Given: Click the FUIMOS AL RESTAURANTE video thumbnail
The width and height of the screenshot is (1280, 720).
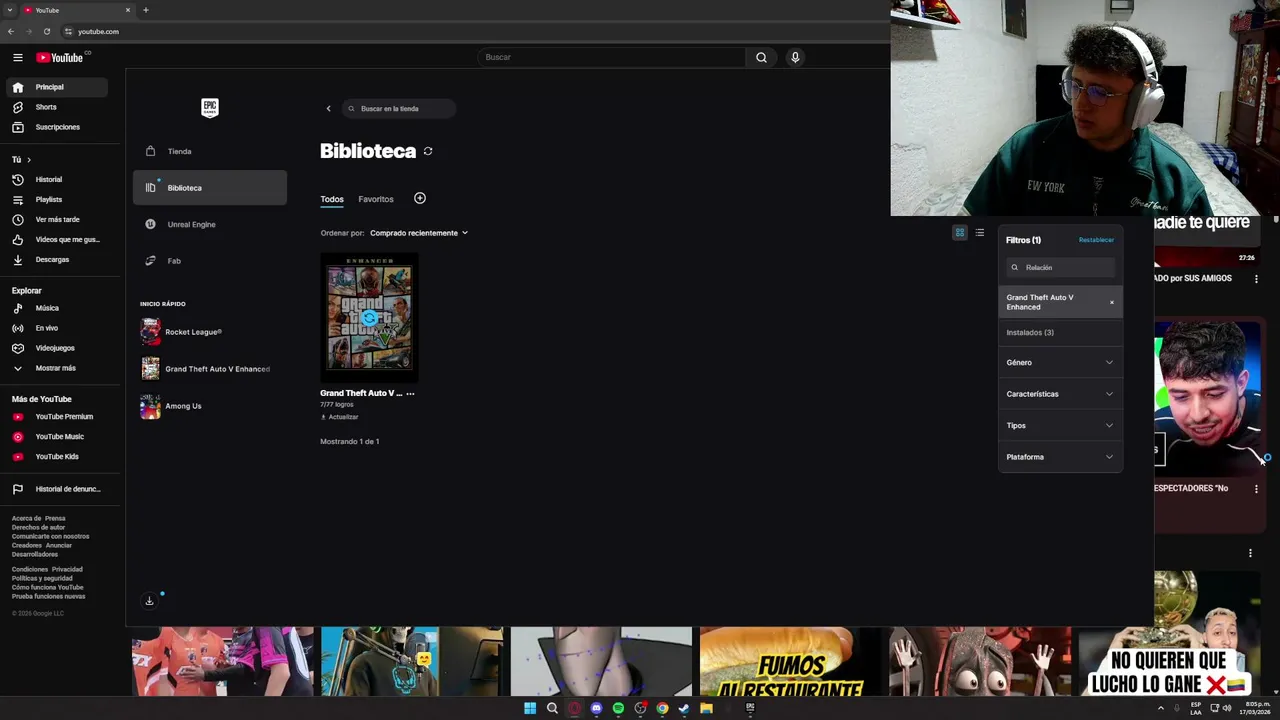Looking at the screenshot, I should (x=790, y=661).
